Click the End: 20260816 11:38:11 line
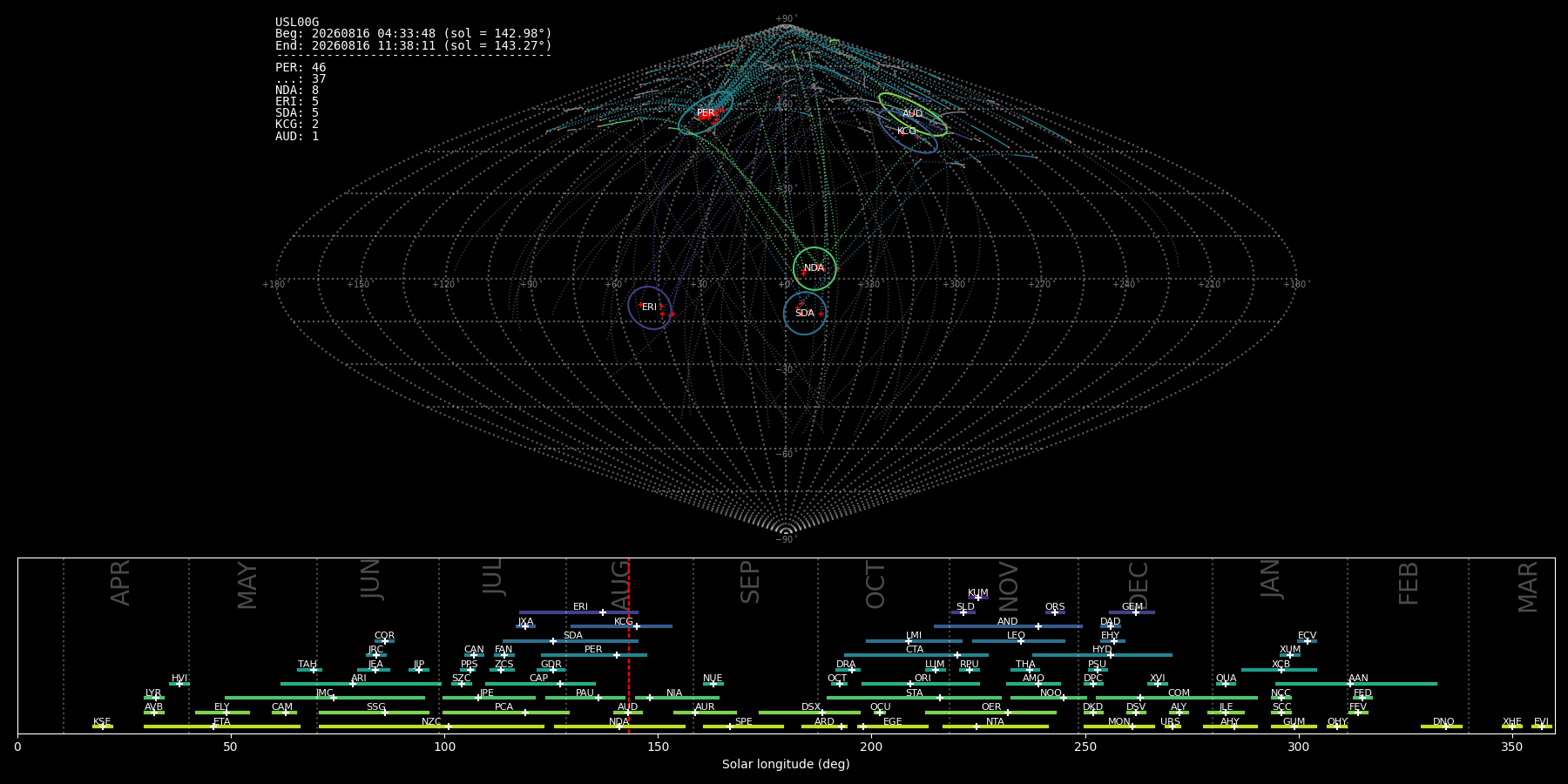The image size is (1568, 784). 414,45
